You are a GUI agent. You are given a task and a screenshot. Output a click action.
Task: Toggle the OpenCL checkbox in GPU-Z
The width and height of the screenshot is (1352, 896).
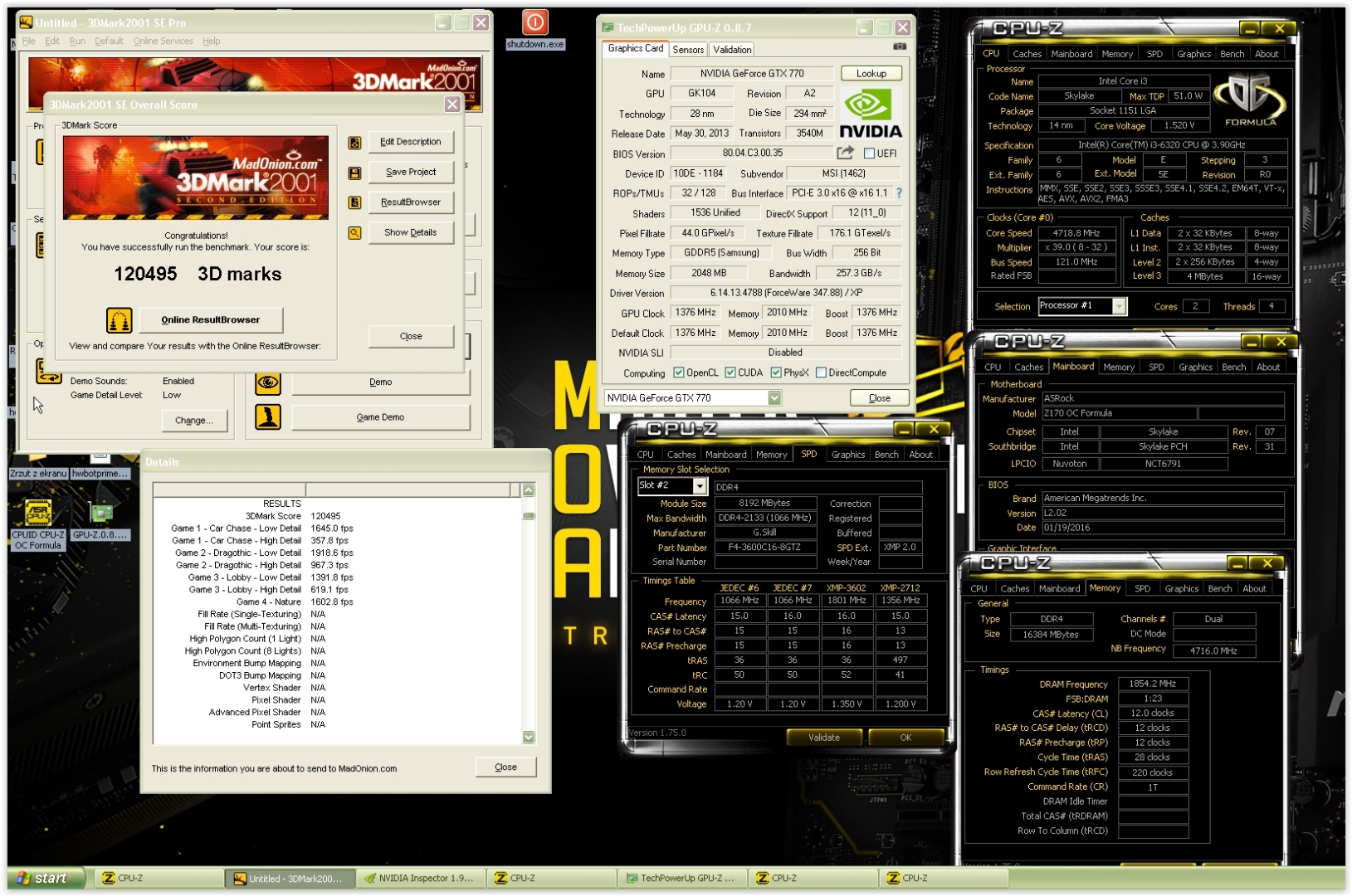click(679, 373)
